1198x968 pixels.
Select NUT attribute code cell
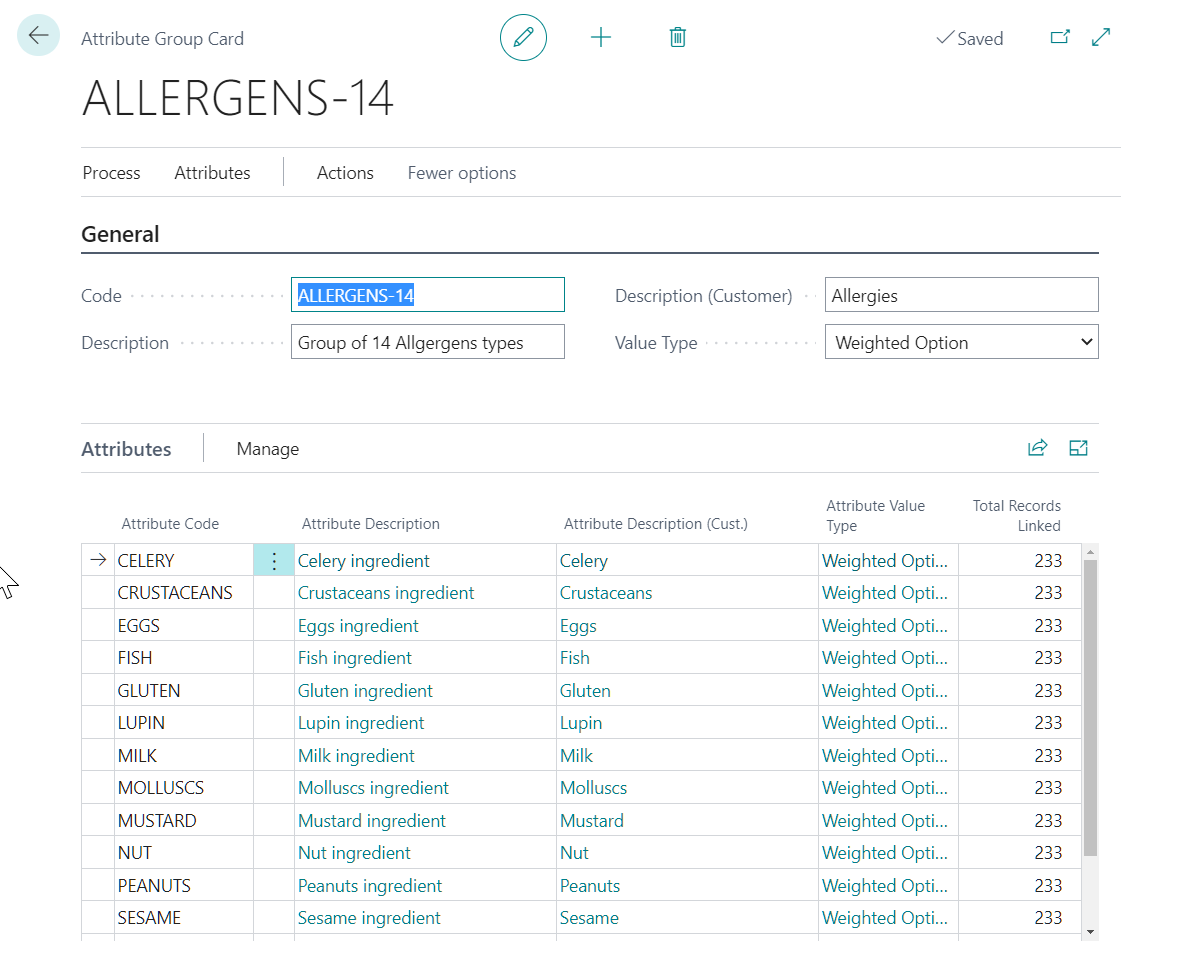tap(184, 853)
